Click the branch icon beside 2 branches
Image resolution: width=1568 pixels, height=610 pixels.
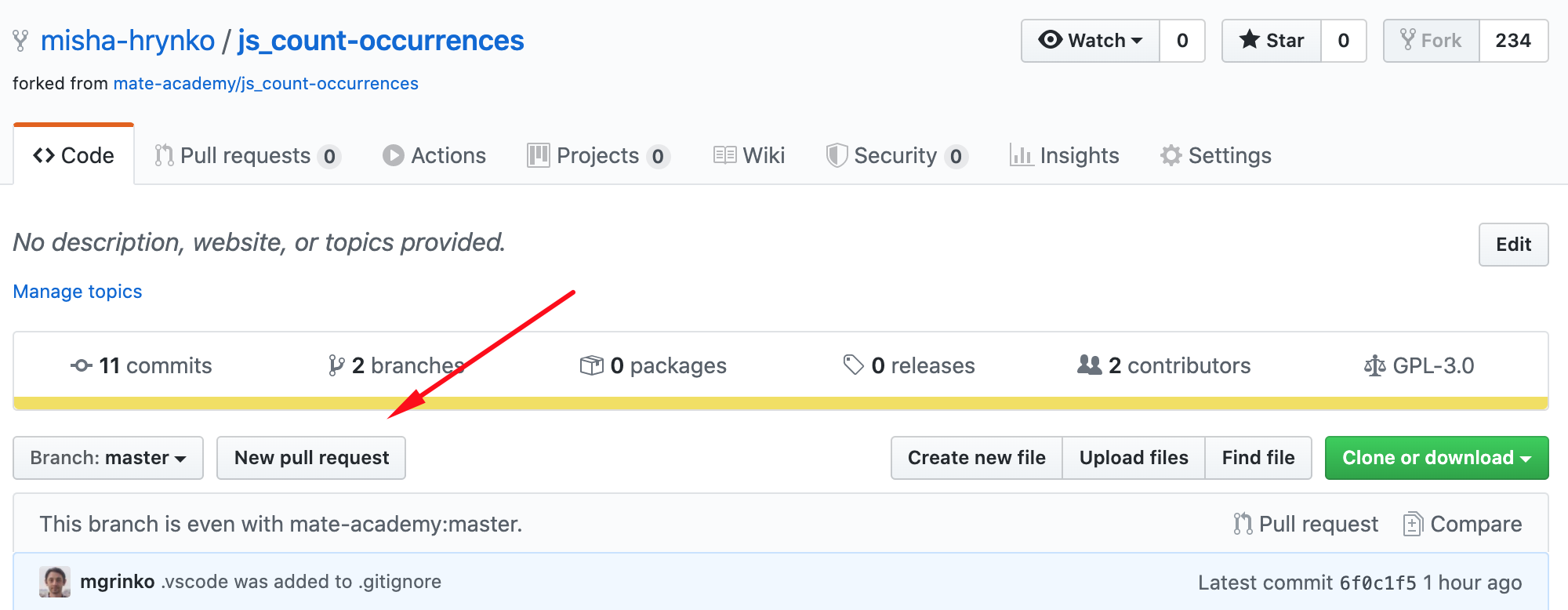pos(336,365)
